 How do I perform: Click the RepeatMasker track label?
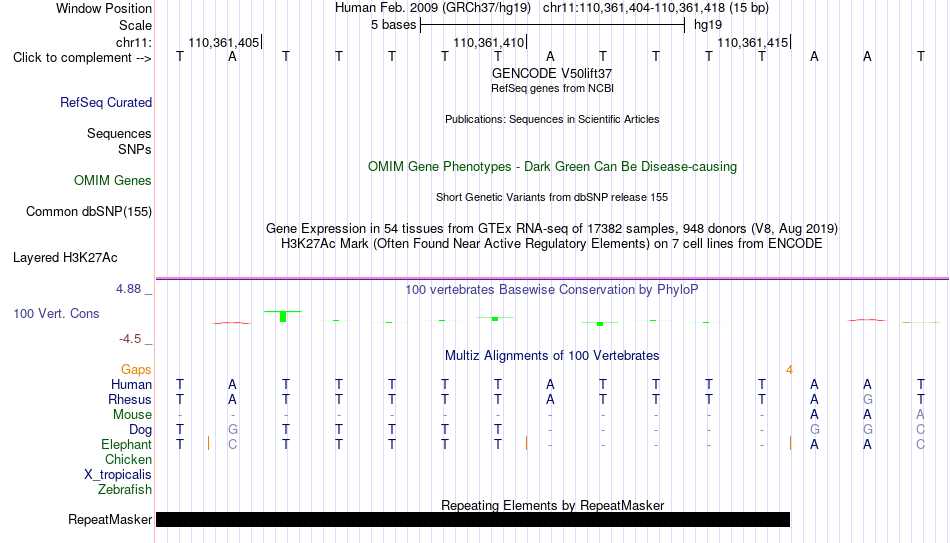(x=110, y=519)
